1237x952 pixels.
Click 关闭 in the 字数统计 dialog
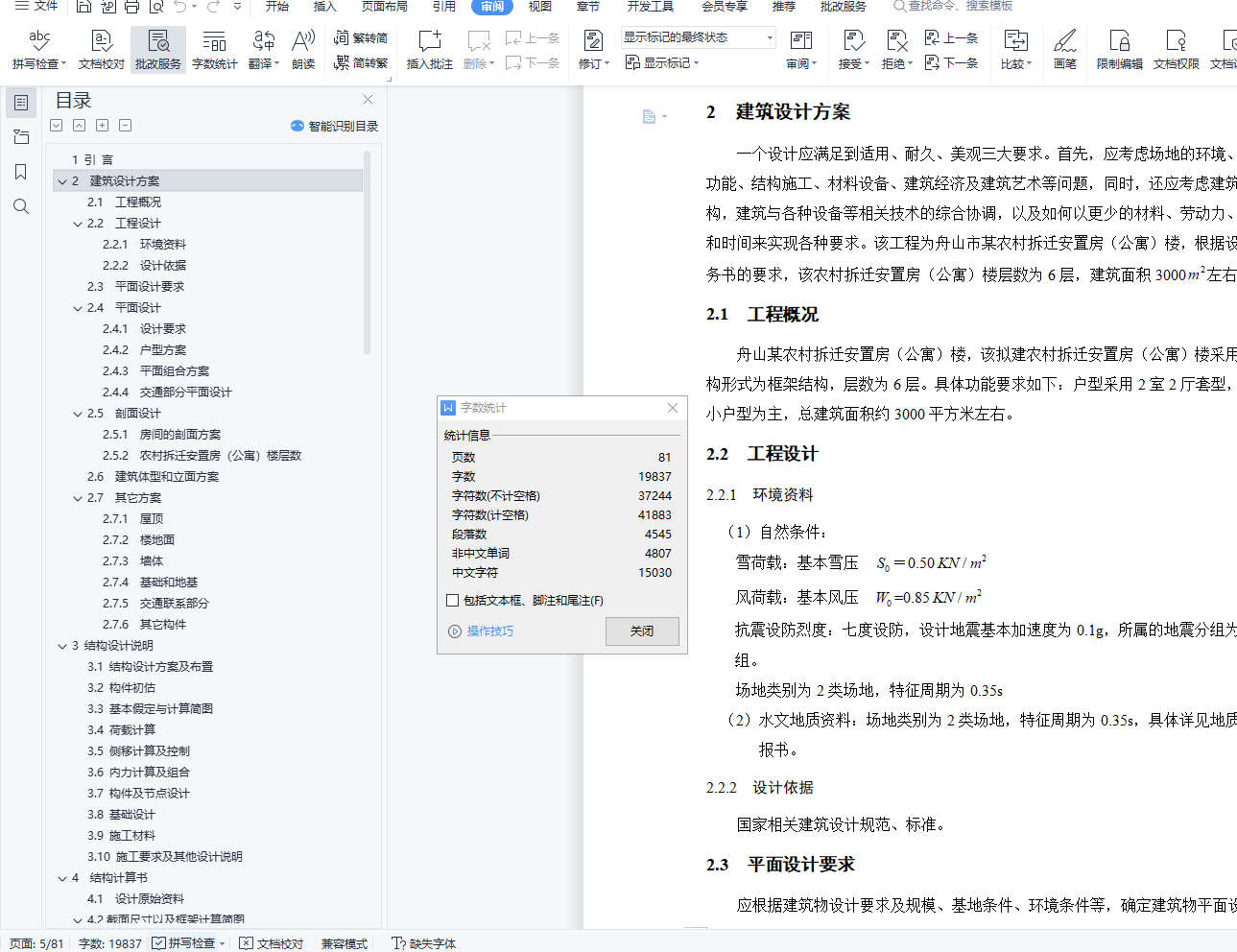[642, 631]
